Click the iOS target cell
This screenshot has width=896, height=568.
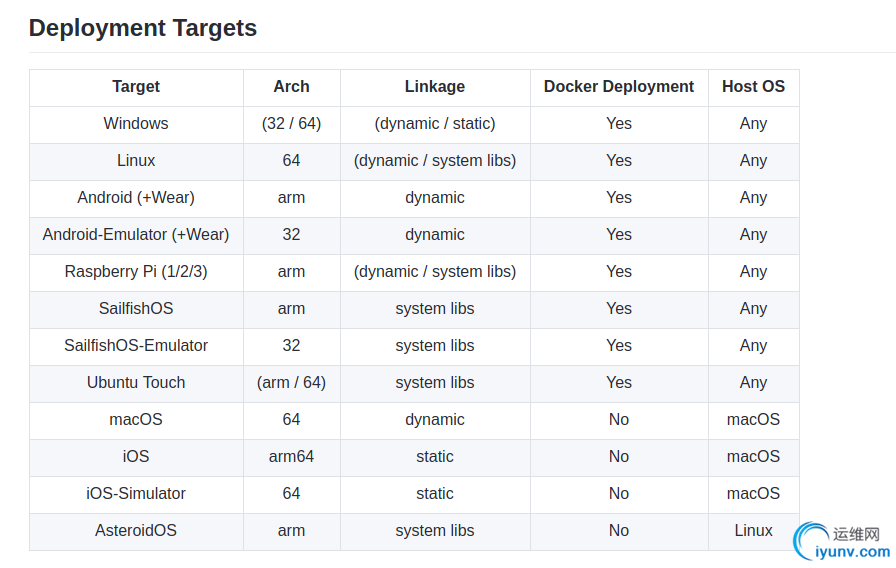point(136,457)
